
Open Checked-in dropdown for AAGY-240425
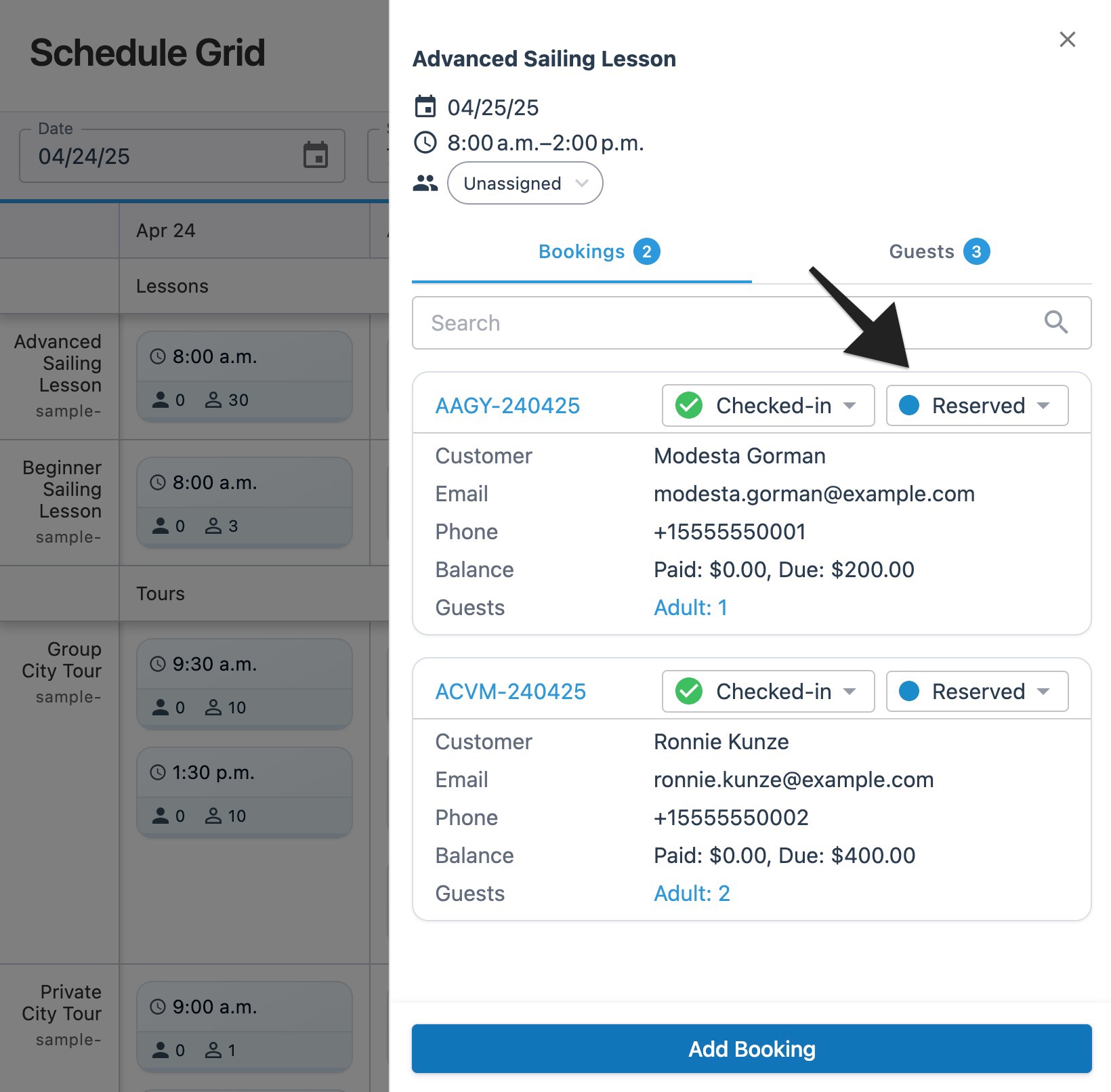coord(768,406)
